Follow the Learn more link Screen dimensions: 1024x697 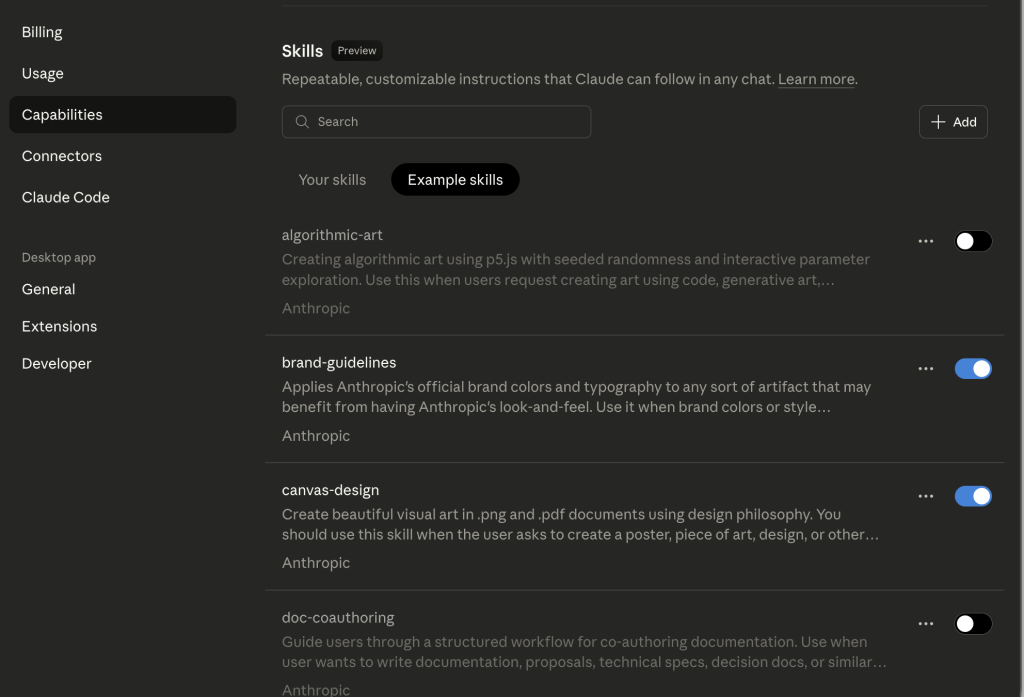pos(816,79)
